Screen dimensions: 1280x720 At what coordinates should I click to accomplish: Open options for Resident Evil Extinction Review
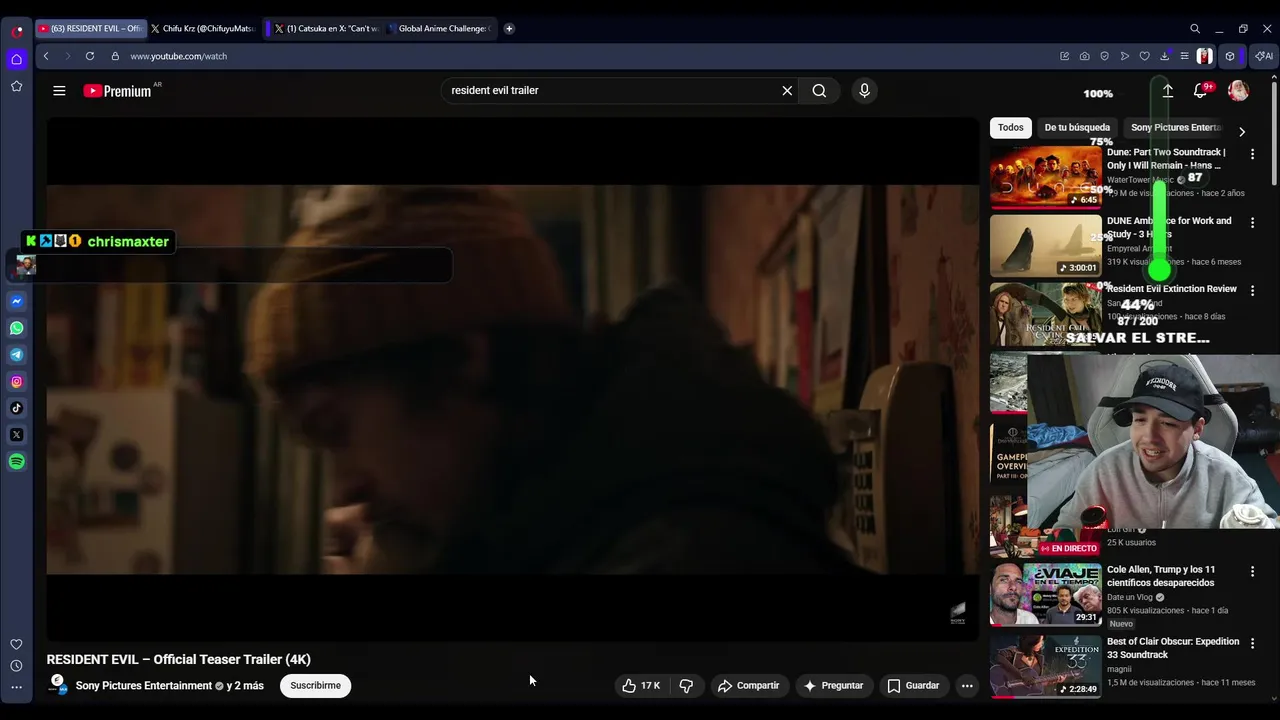[x=1252, y=291]
